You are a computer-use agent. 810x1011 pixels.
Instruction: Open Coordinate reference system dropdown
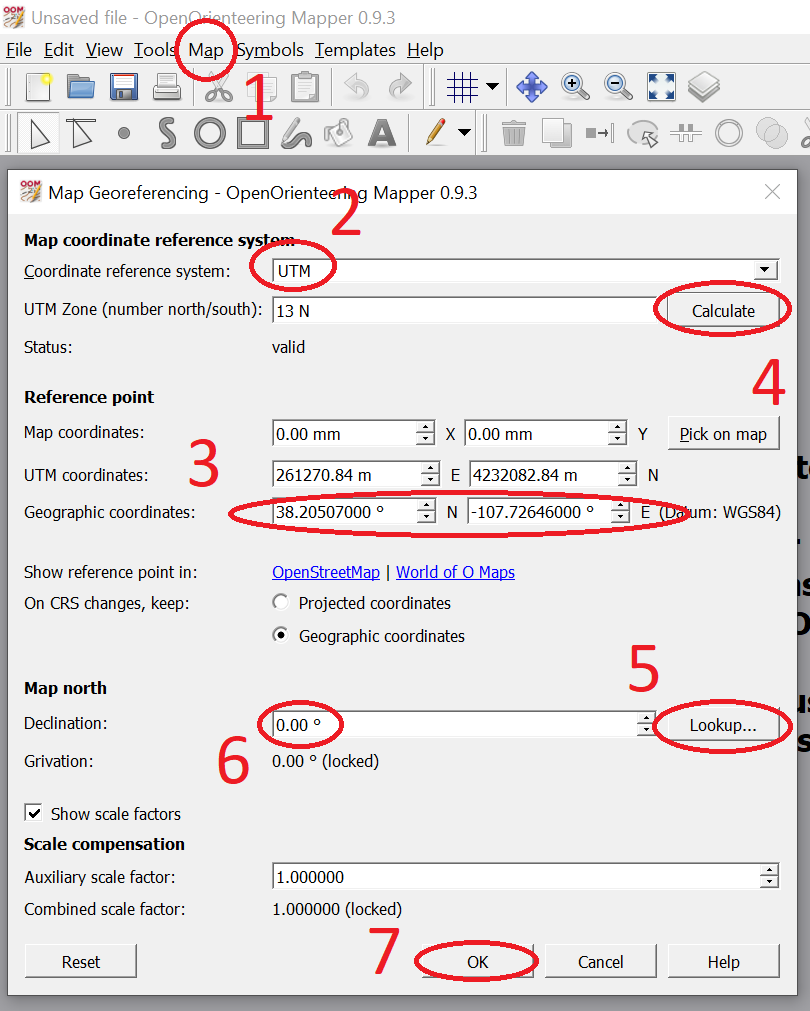pos(765,271)
